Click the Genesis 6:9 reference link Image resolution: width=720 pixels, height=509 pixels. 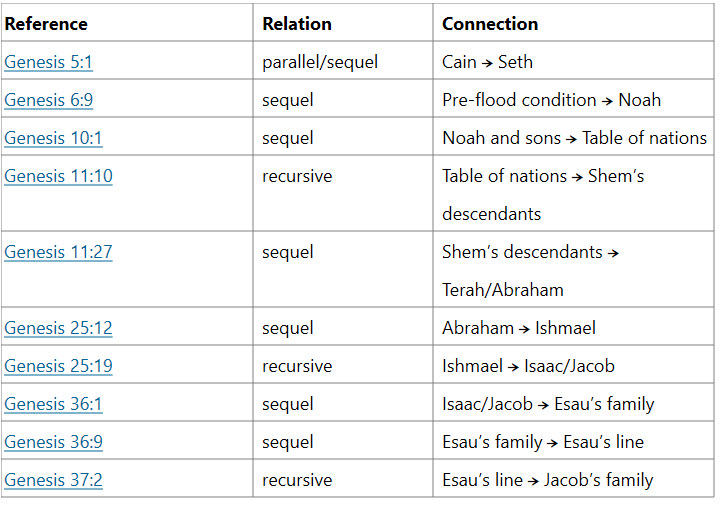click(x=49, y=100)
